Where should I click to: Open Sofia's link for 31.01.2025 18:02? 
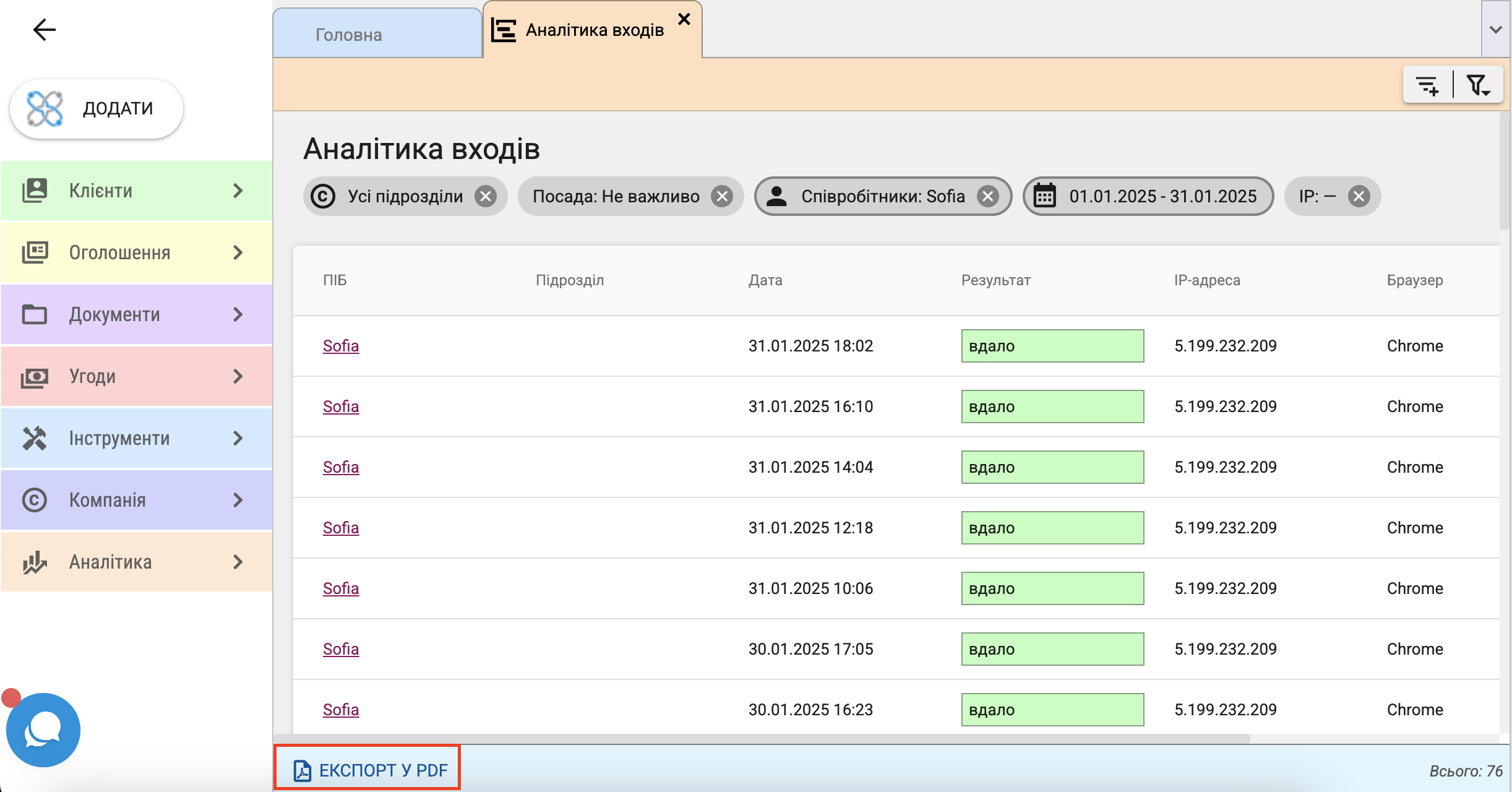pos(341,346)
